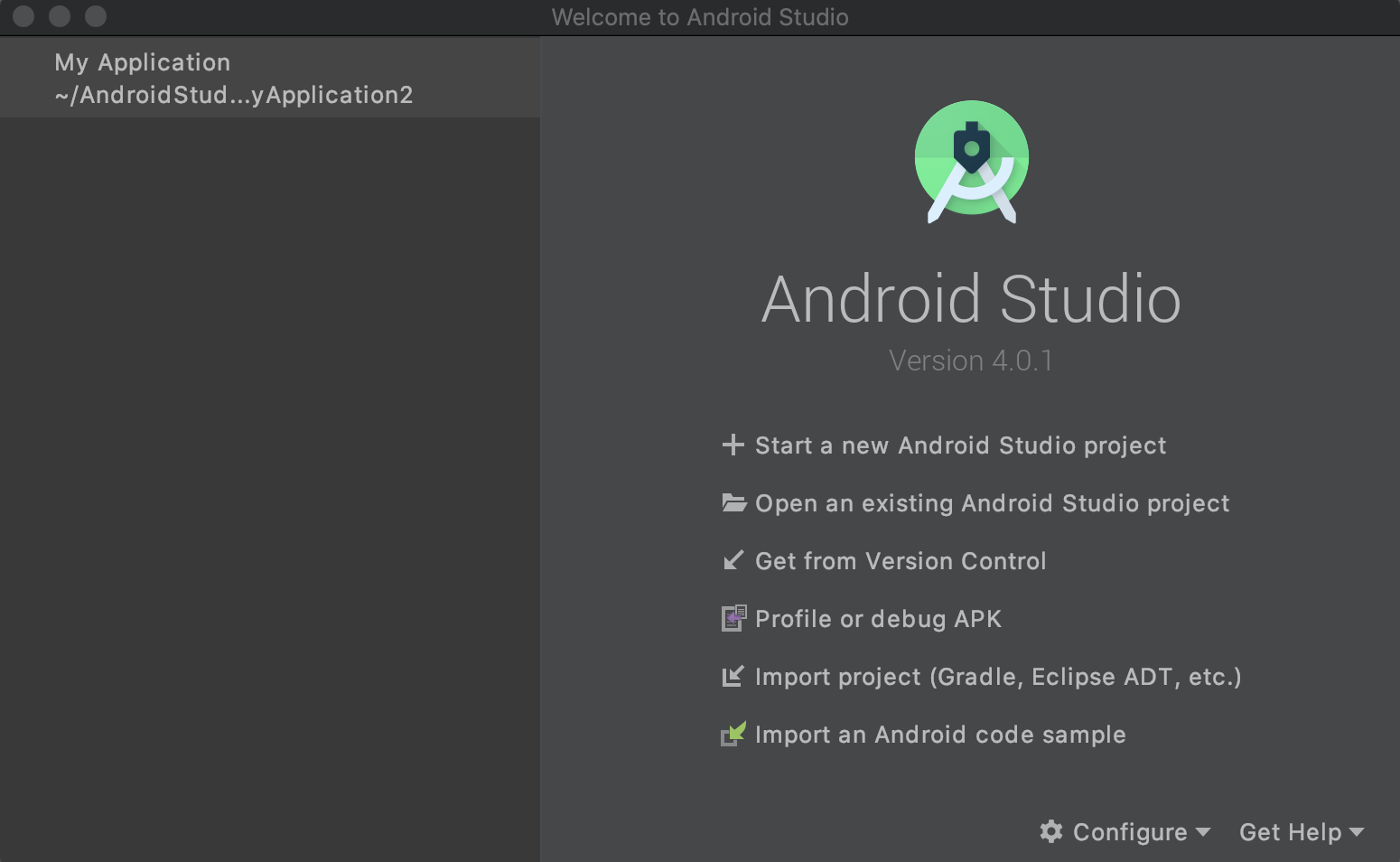This screenshot has height=862, width=1400.
Task: Expand the Get Help dropdown arrow
Action: click(1356, 832)
